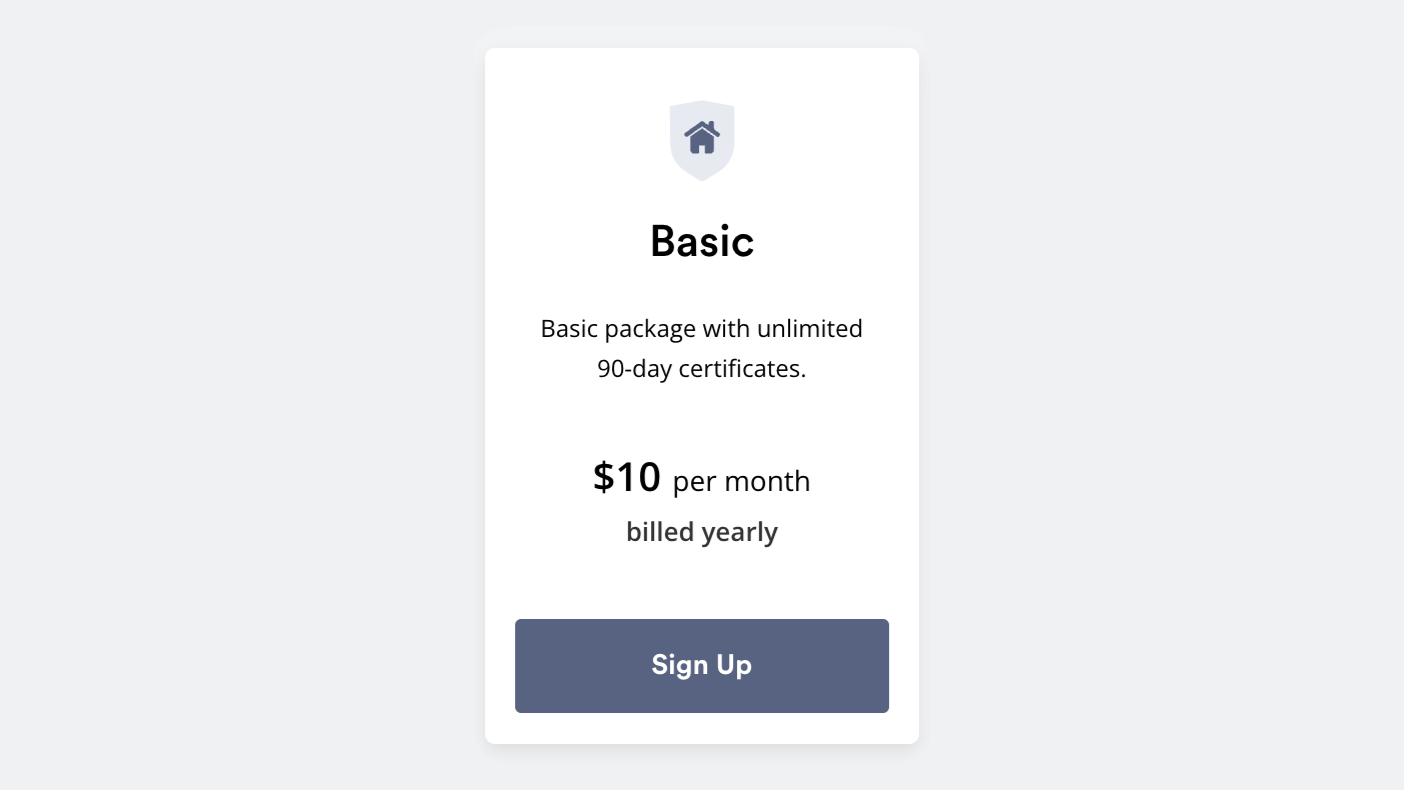Viewport: 1404px width, 790px height.
Task: Click the word "month" beside the price
Action: pos(768,481)
